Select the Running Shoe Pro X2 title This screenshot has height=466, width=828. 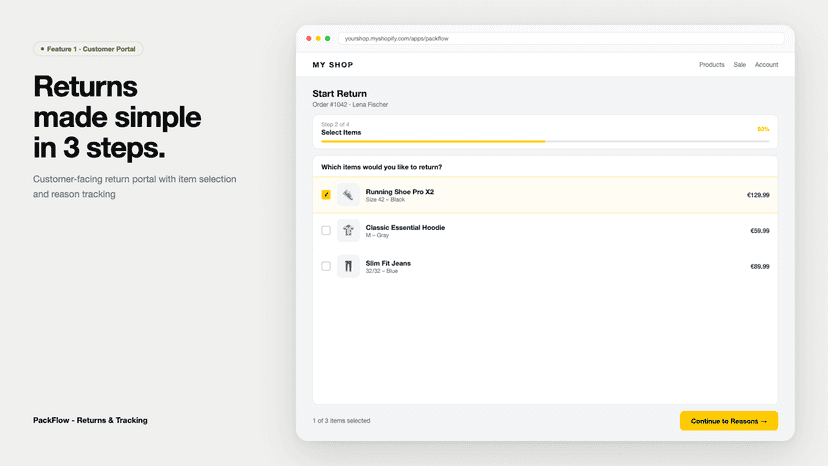[400, 192]
